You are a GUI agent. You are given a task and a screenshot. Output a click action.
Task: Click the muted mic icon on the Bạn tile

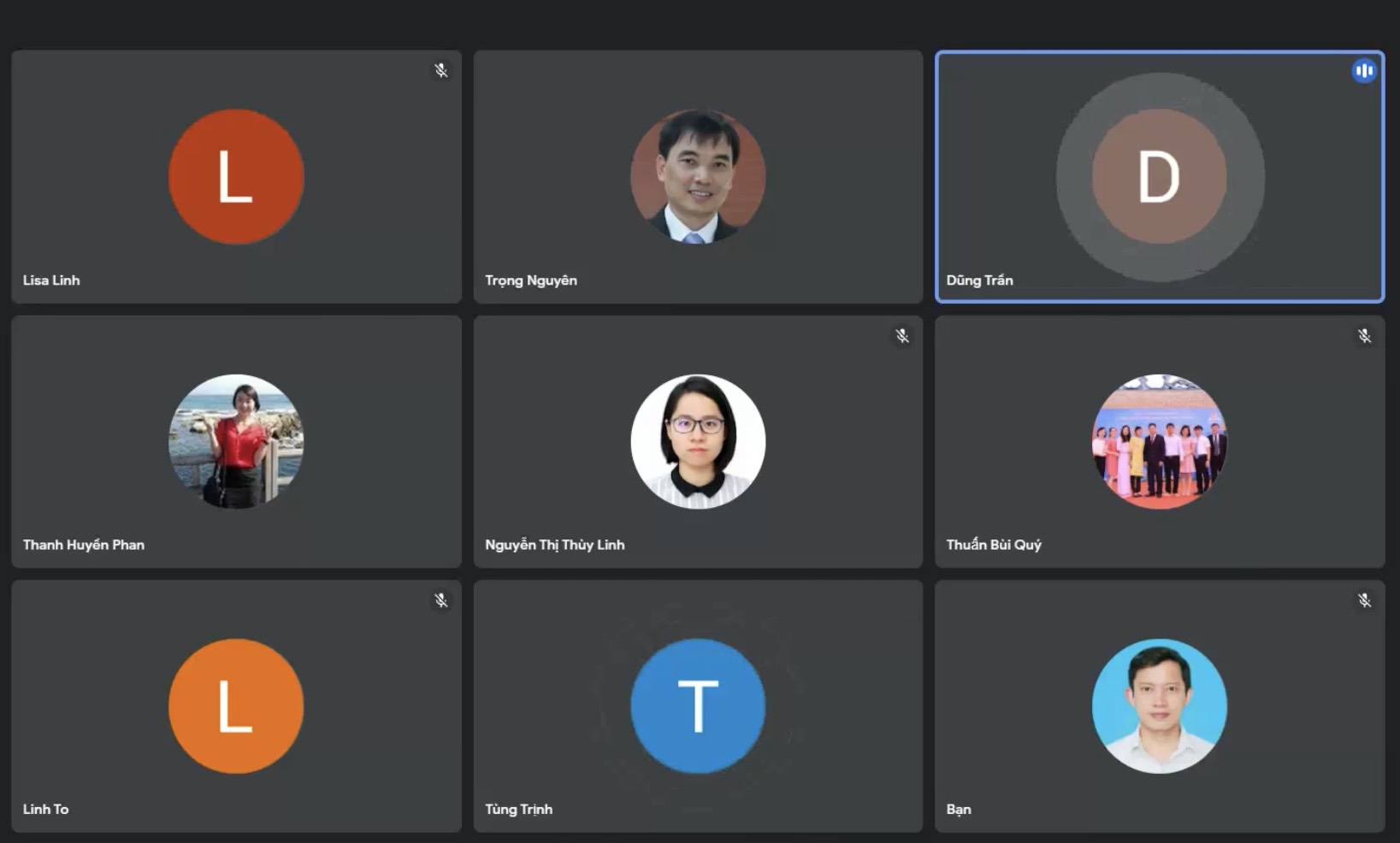(1364, 600)
